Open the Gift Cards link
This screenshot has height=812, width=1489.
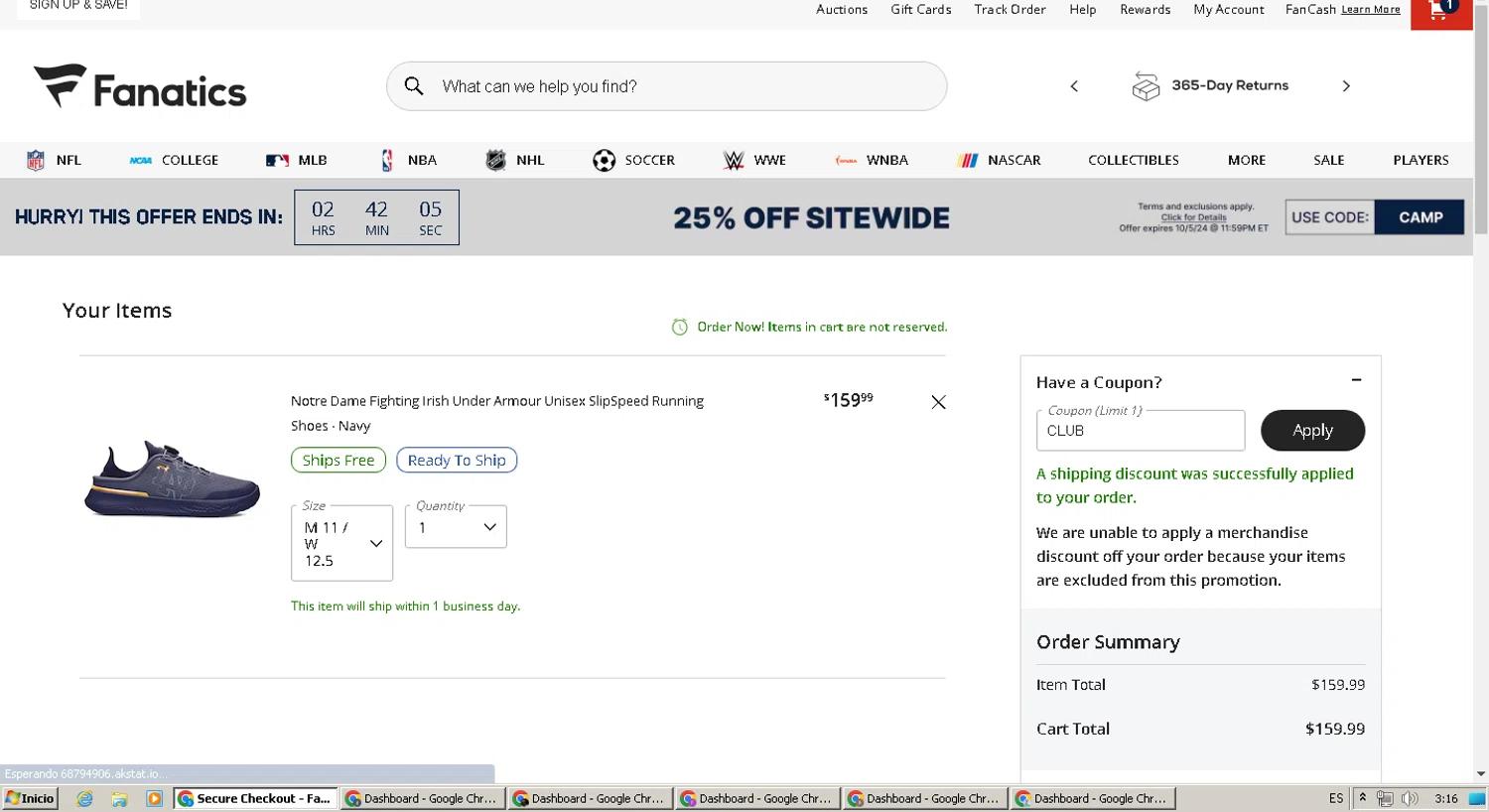921,9
